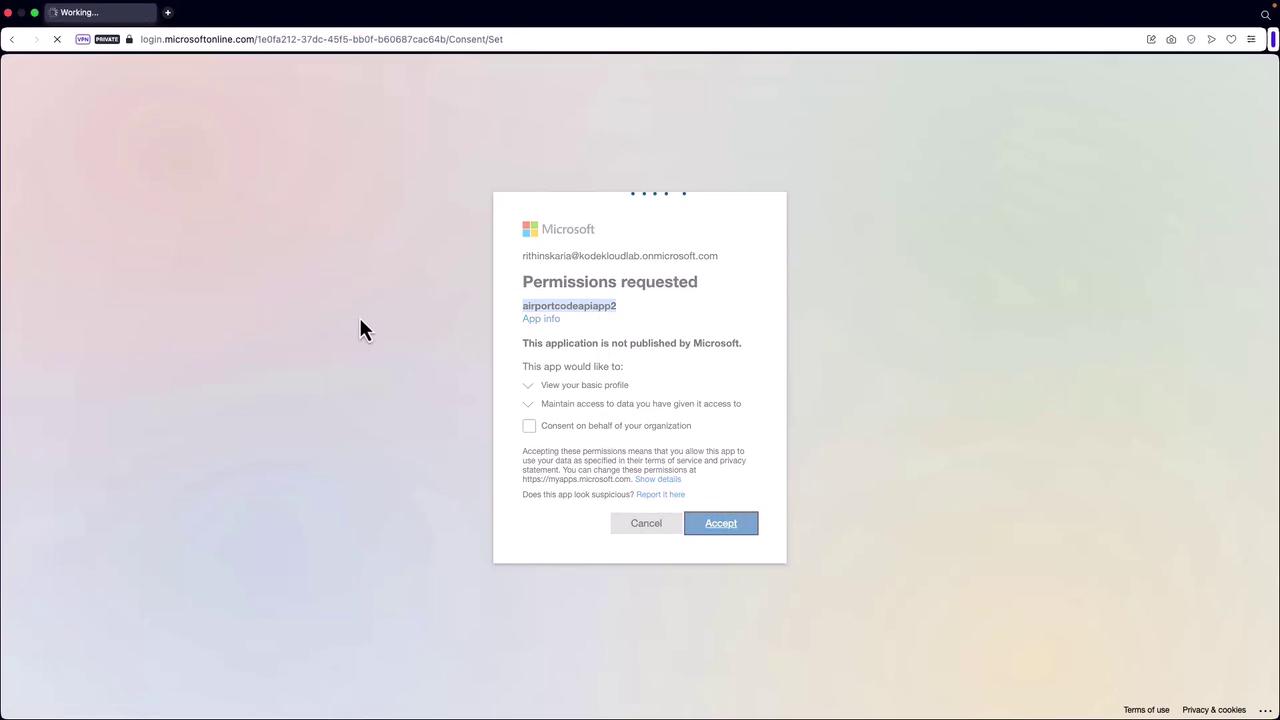Image resolution: width=1280 pixels, height=720 pixels.
Task: Open the privacy shield icon
Action: click(x=1191, y=39)
